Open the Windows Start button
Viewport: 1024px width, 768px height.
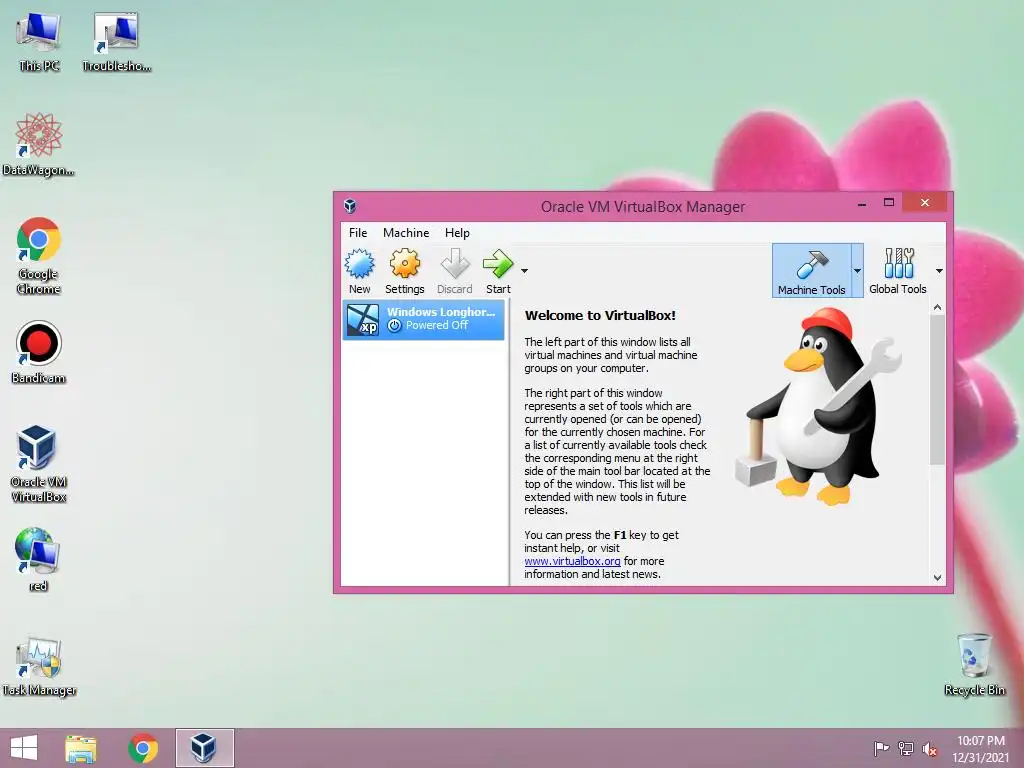tap(24, 748)
